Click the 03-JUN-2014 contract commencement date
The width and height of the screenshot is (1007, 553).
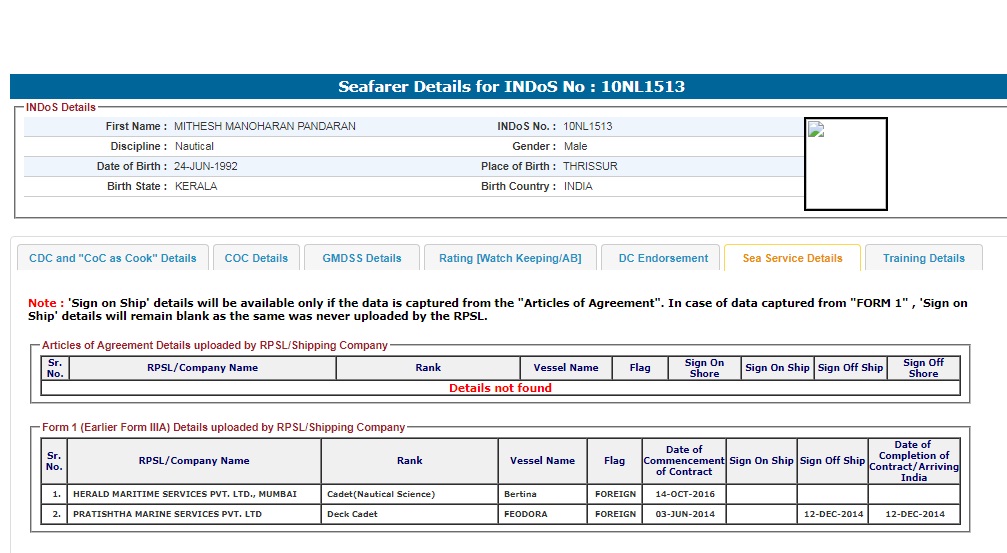pyautogui.click(x=683, y=514)
